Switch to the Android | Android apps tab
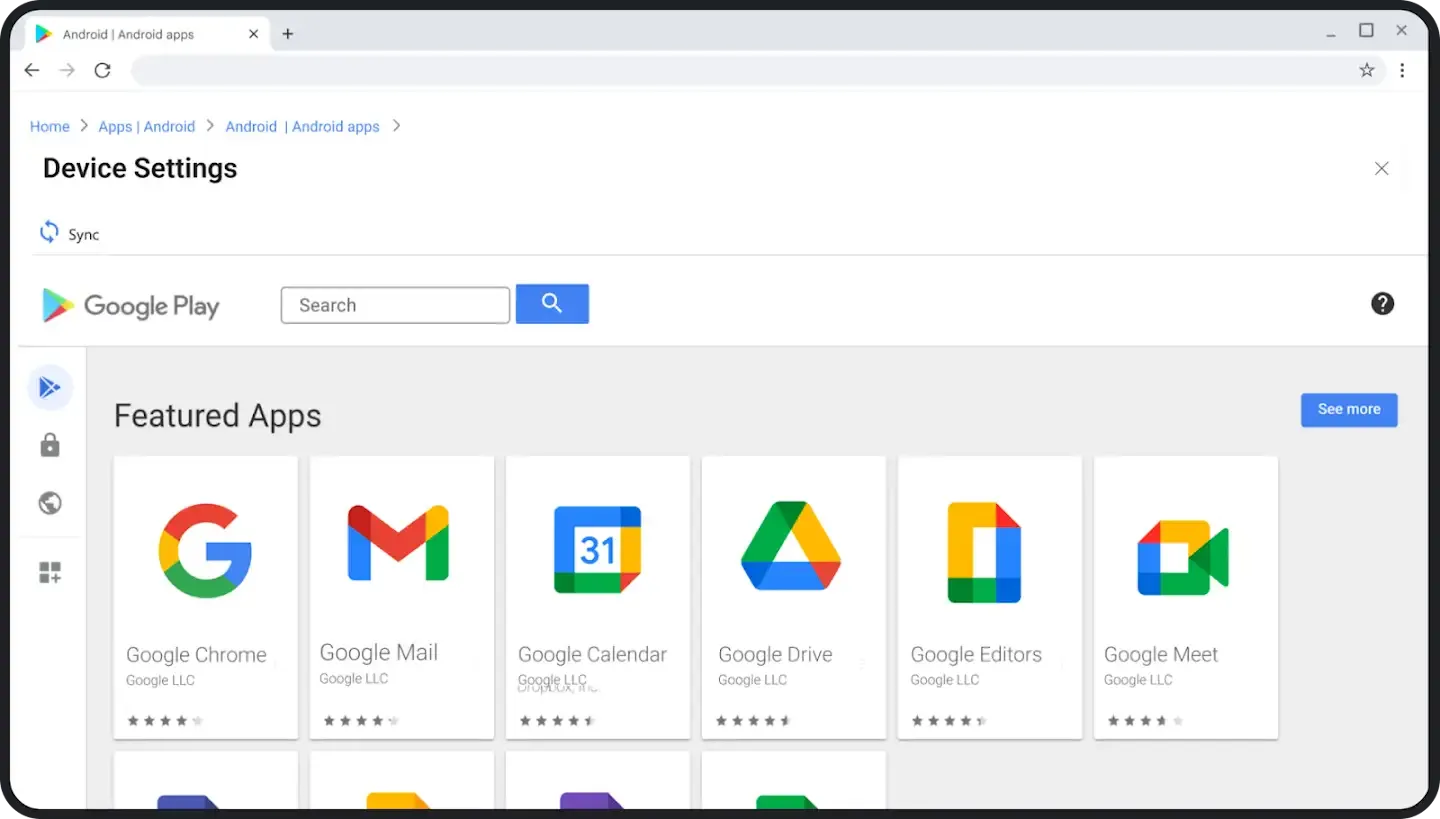This screenshot has height=819, width=1440. pos(140,33)
